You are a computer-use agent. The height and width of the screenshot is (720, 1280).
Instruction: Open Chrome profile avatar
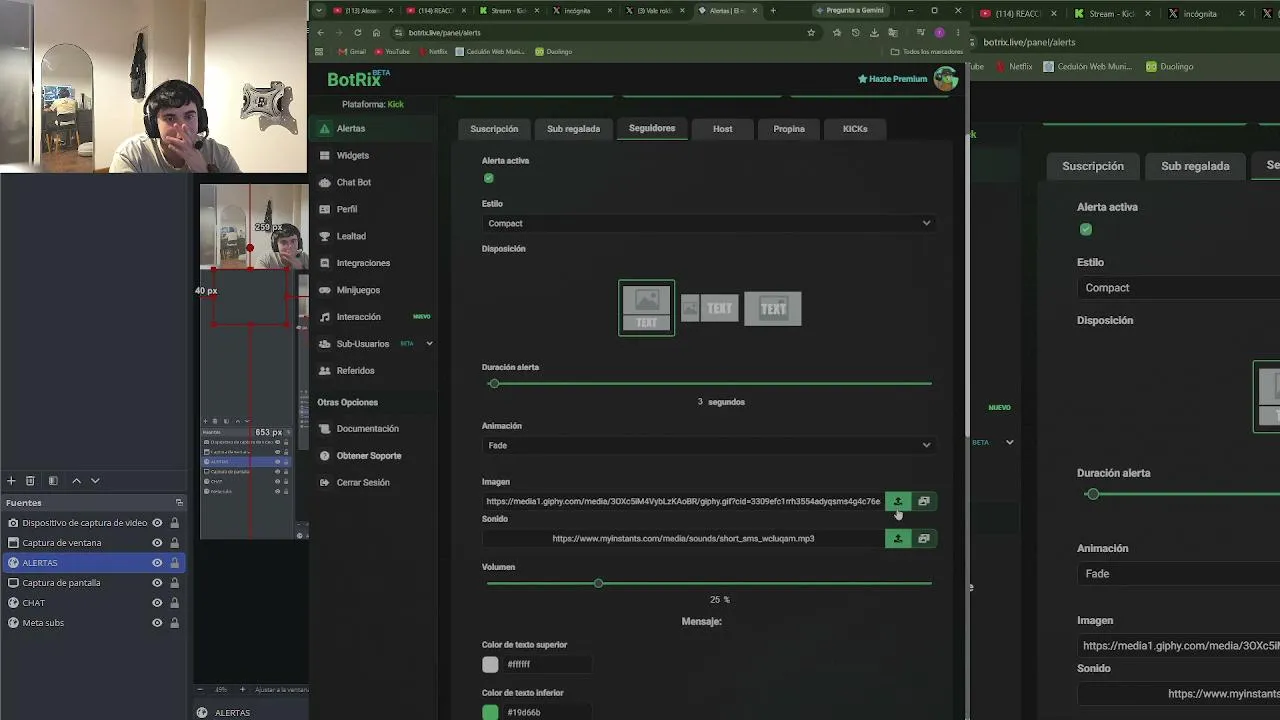point(939,32)
